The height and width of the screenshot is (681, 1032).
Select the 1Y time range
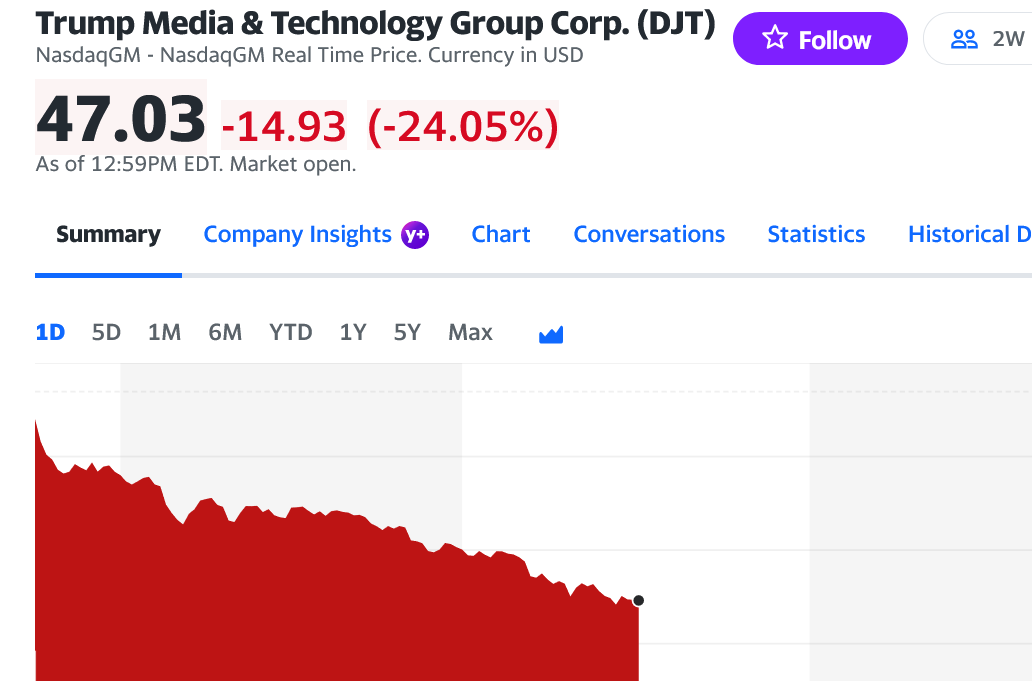[352, 332]
